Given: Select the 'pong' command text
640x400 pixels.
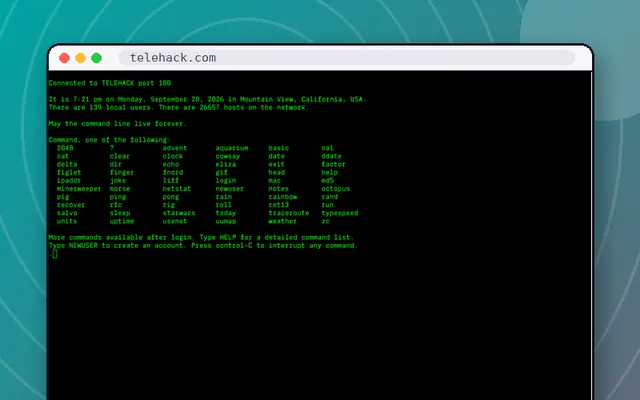Looking at the screenshot, I should (171, 197).
